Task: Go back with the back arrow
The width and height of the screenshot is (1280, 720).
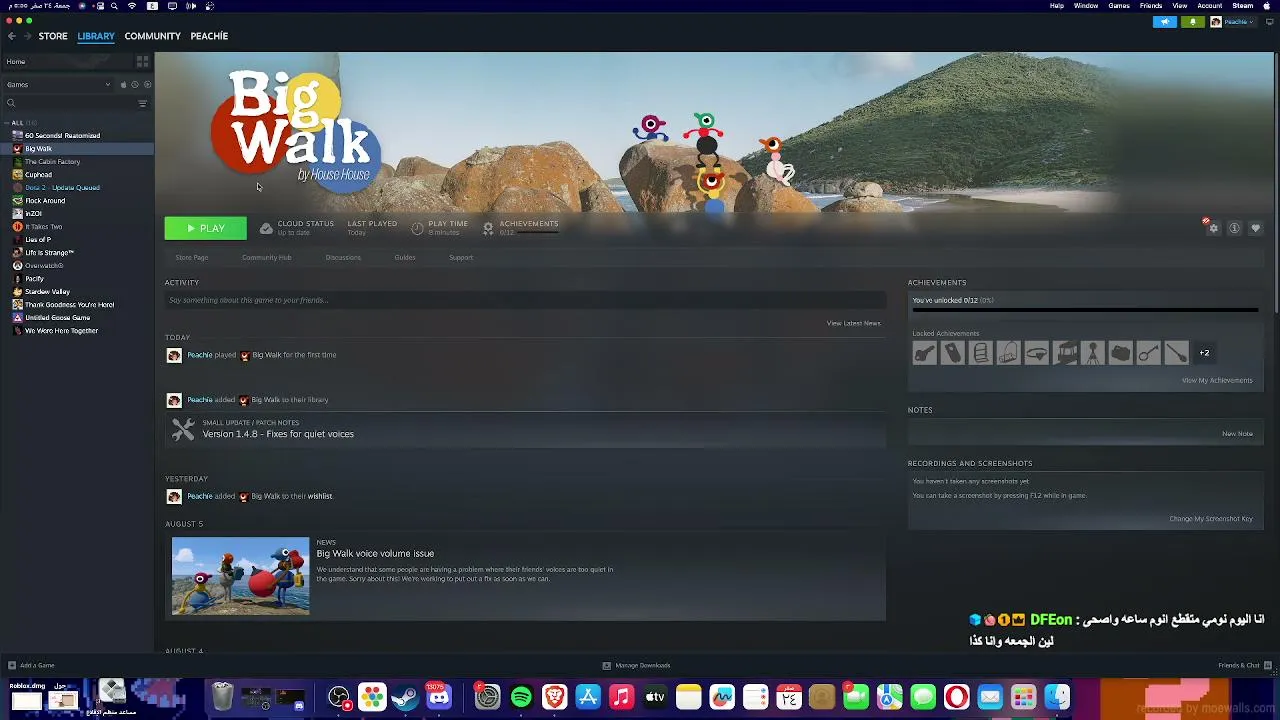Action: [x=11, y=36]
